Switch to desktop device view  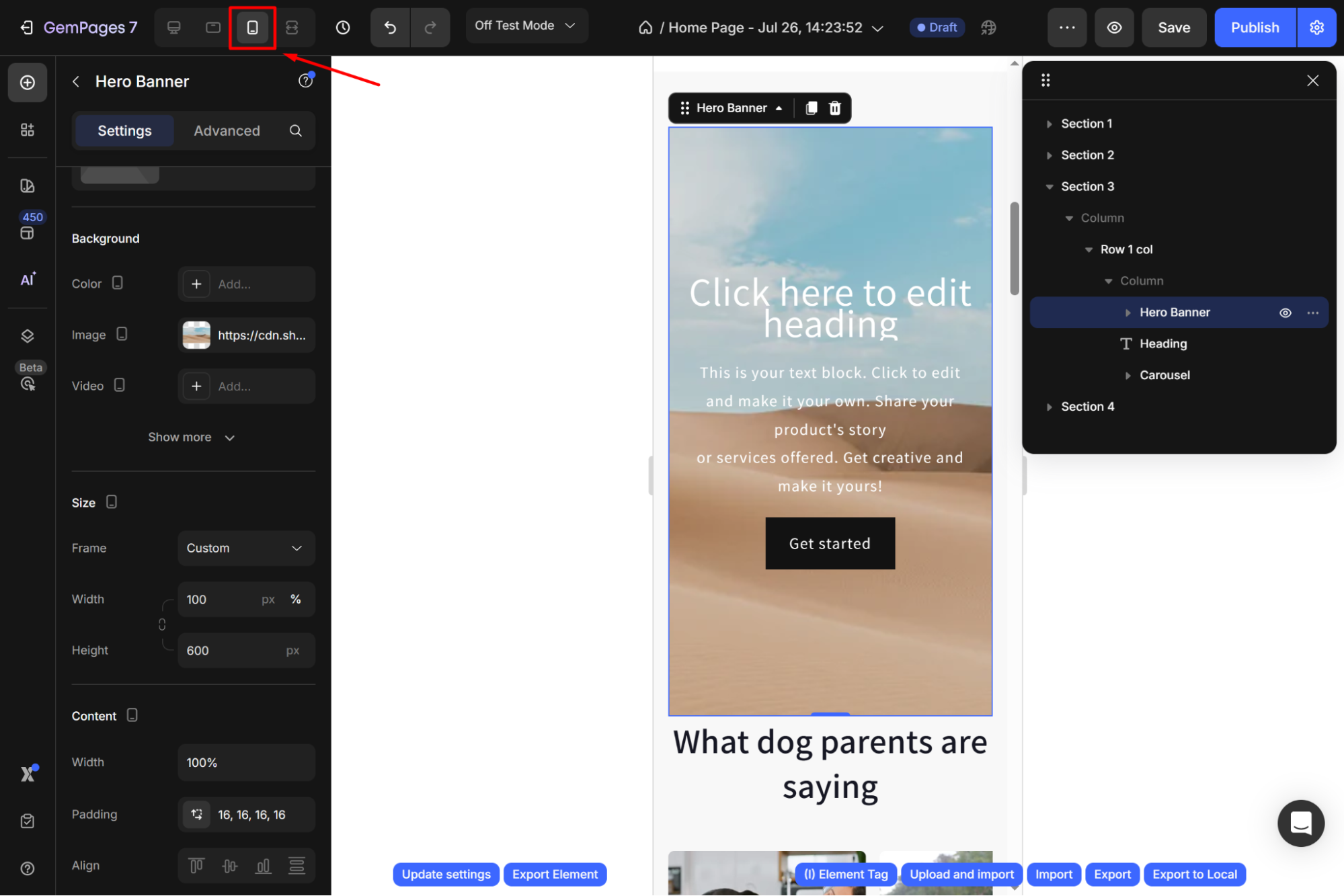[173, 28]
